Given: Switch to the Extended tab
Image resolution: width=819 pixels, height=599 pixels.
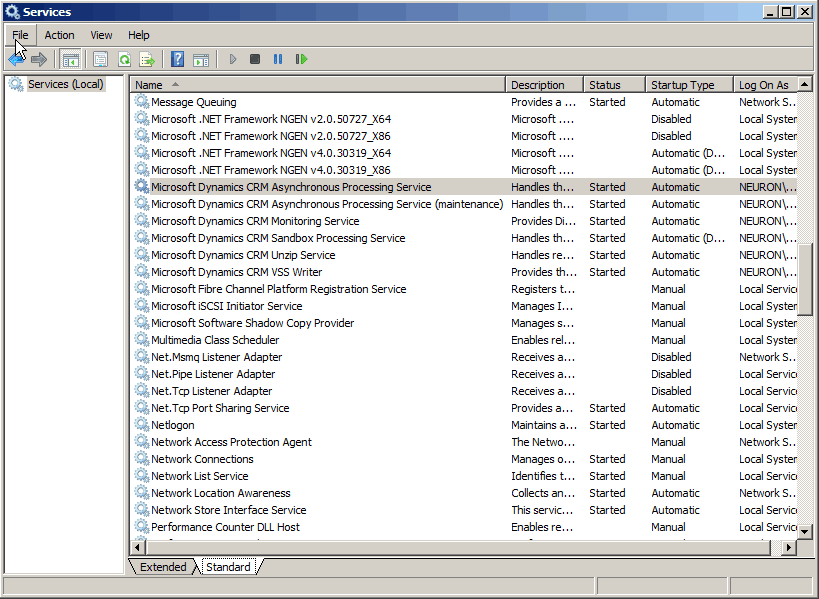Looking at the screenshot, I should (163, 567).
